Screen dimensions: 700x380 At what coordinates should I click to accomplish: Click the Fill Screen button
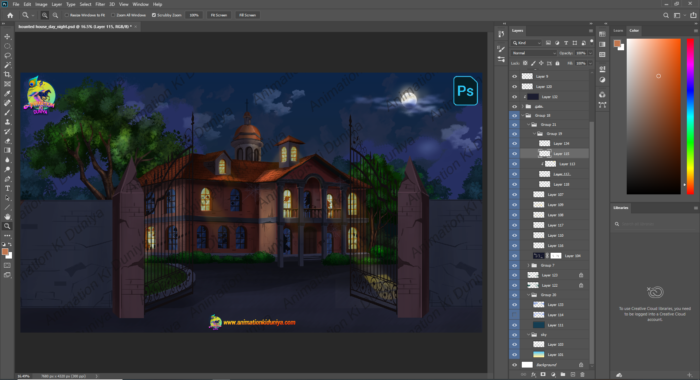247,15
